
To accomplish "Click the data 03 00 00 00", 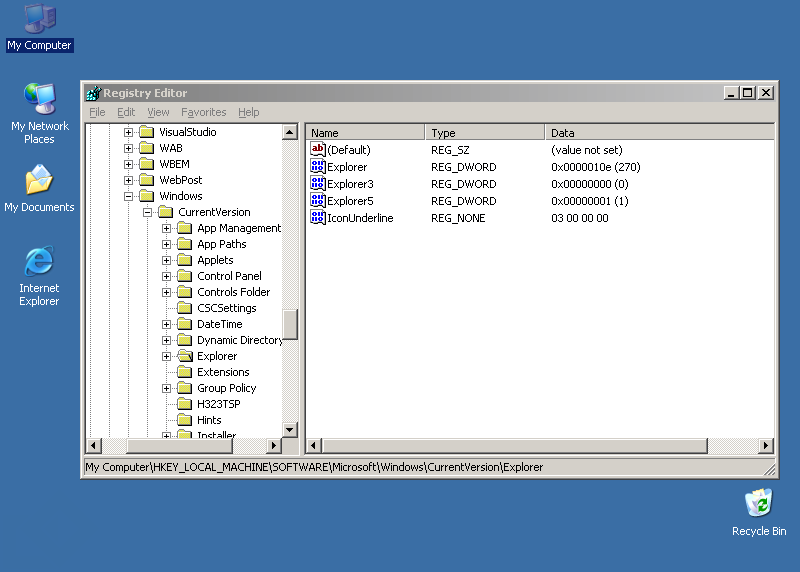I will [580, 218].
